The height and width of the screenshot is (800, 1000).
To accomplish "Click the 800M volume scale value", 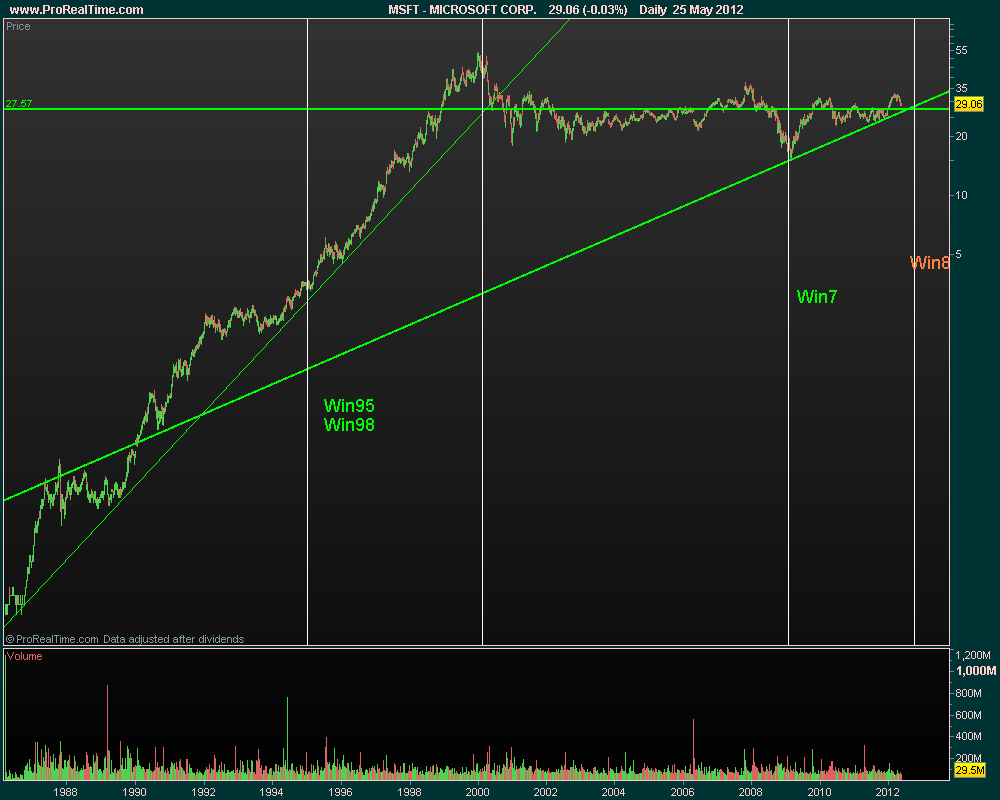I will point(969,693).
